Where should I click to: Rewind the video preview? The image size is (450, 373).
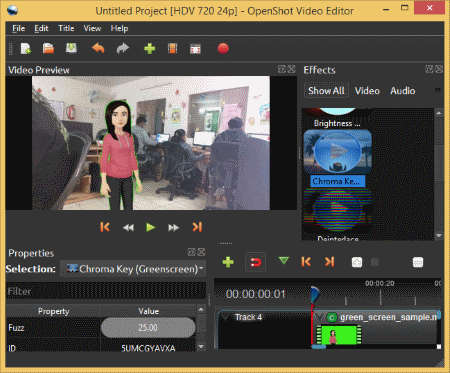click(x=128, y=228)
